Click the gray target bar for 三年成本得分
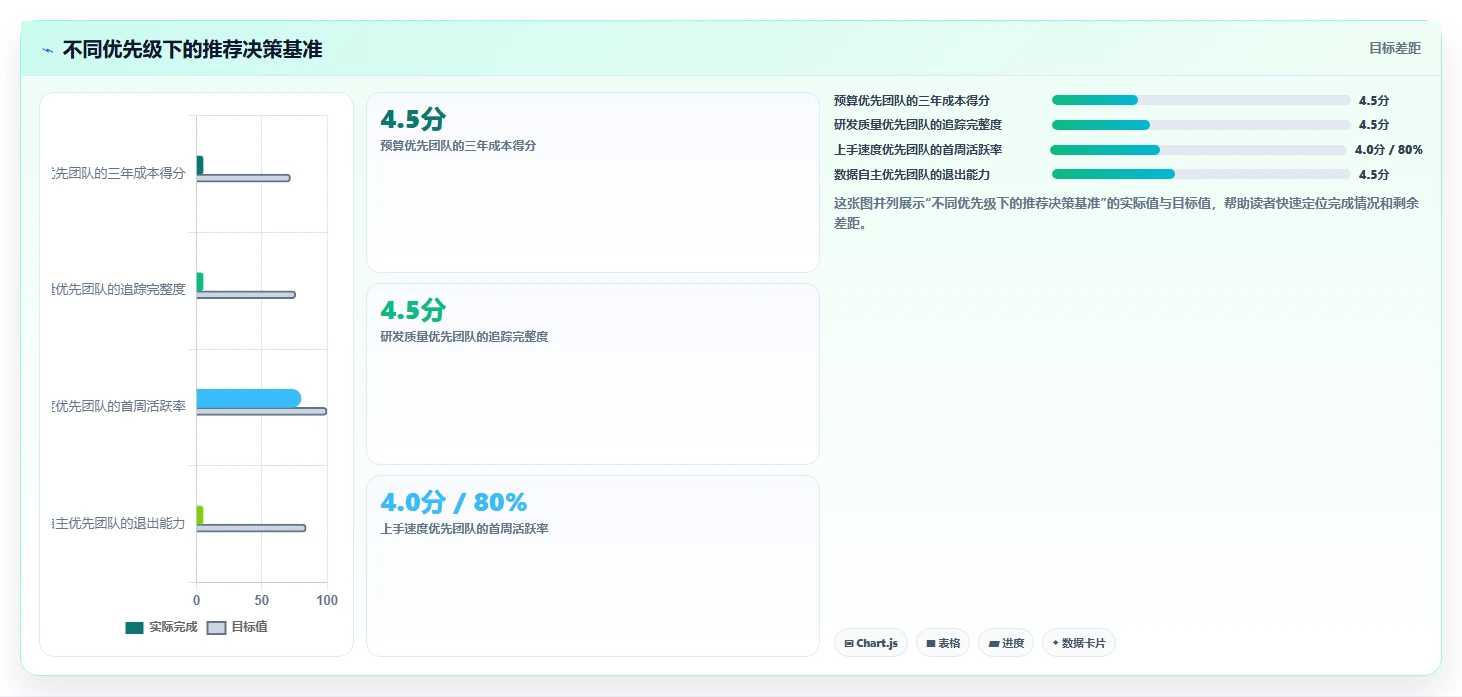 pos(243,178)
